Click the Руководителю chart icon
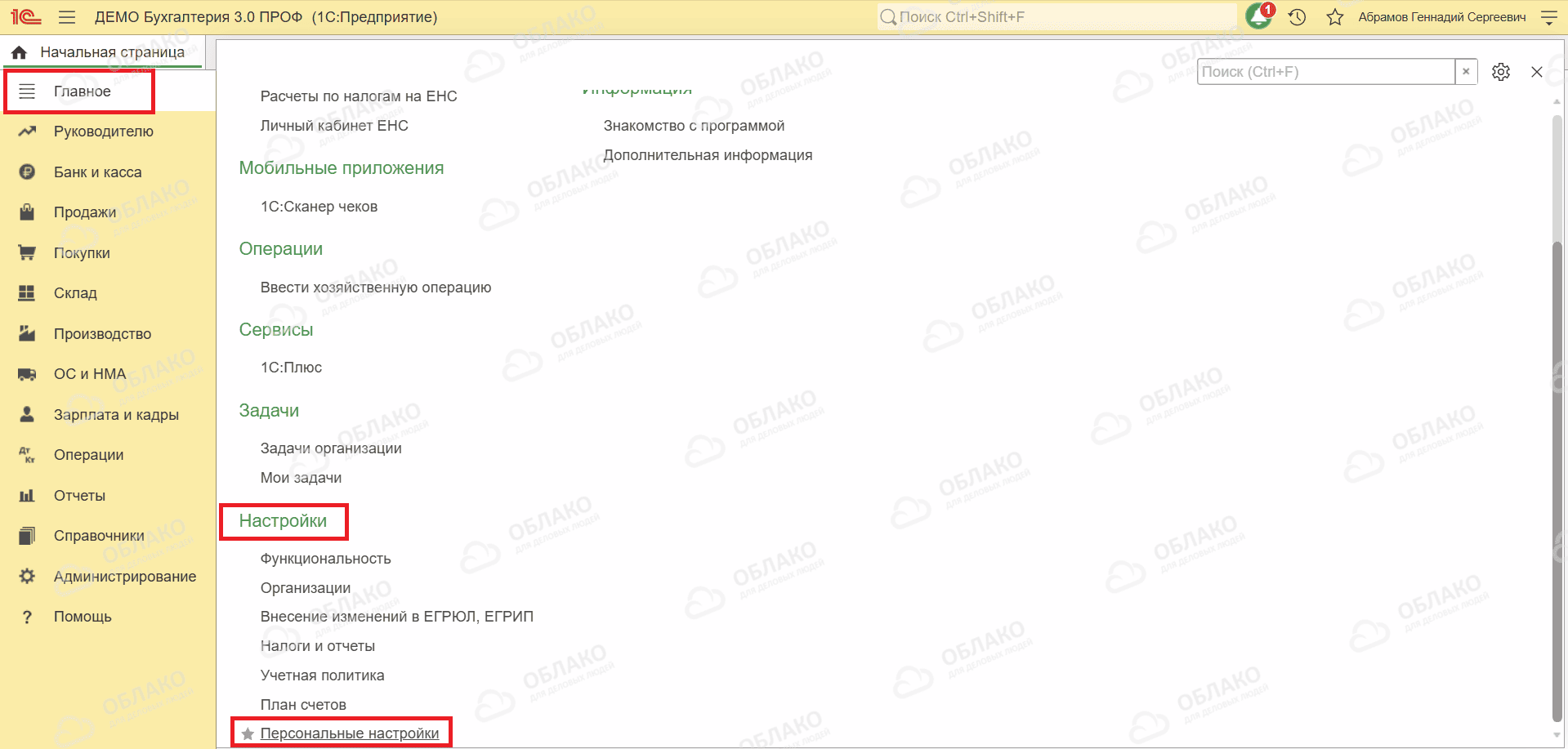Viewport: 1568px width, 749px height. coord(27,132)
